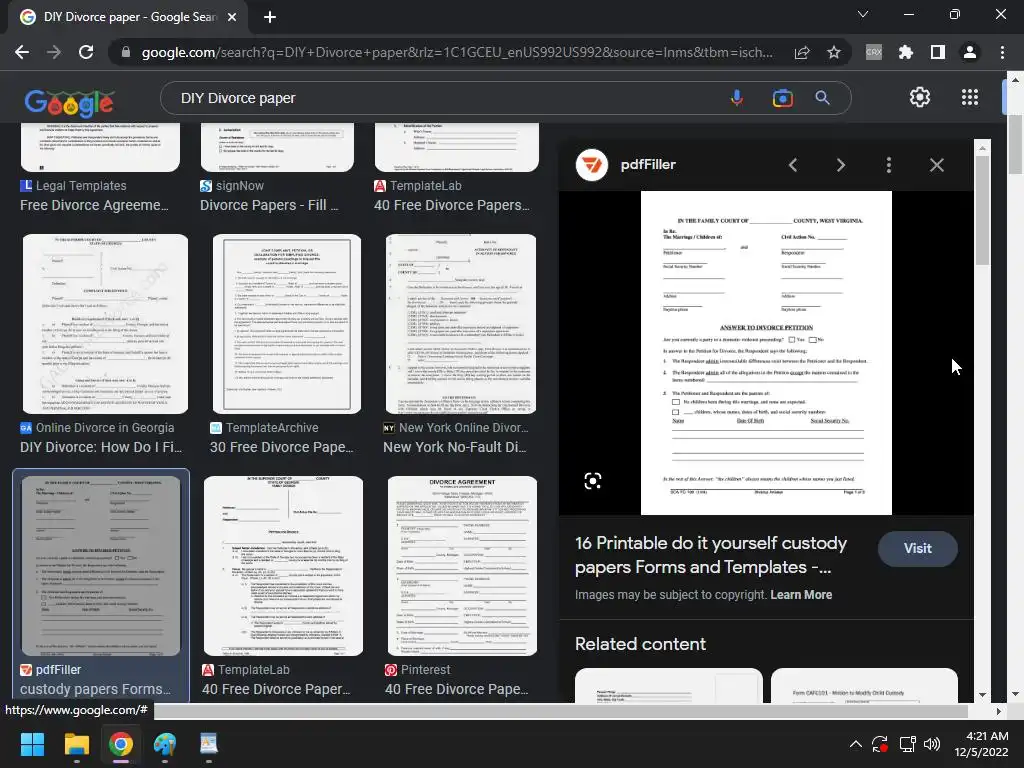Screen dimensions: 1024x768
Task: Open the Motion to Modify Child Custody related thumbnail
Action: coord(864,686)
